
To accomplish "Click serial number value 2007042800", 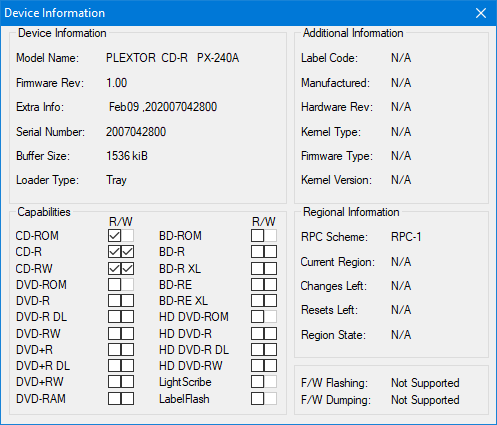I will pyautogui.click(x=136, y=132).
